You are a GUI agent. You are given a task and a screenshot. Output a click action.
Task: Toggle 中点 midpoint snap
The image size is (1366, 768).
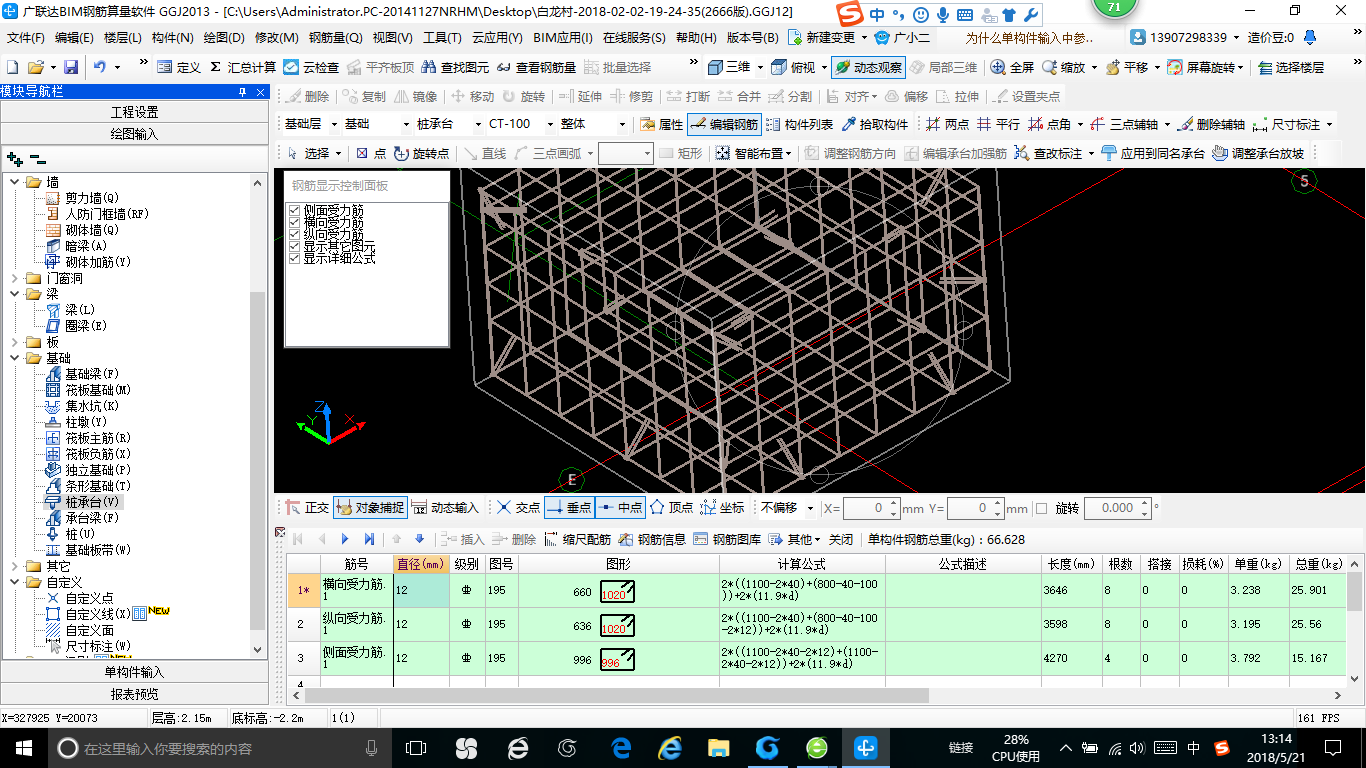pyautogui.click(x=620, y=508)
